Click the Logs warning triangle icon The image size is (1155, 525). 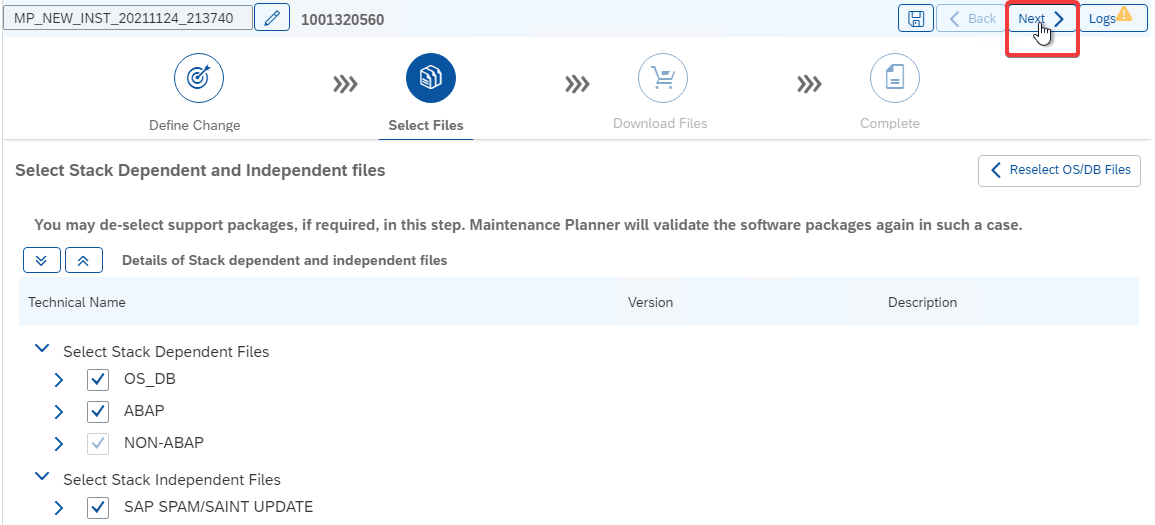pyautogui.click(x=1123, y=13)
